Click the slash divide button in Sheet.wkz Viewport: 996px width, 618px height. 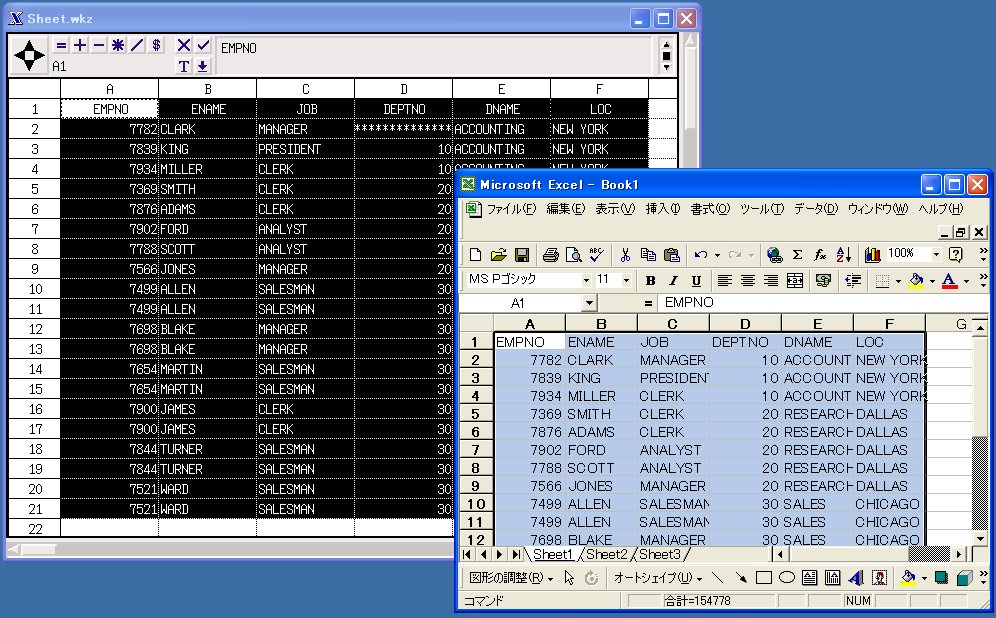pos(137,45)
